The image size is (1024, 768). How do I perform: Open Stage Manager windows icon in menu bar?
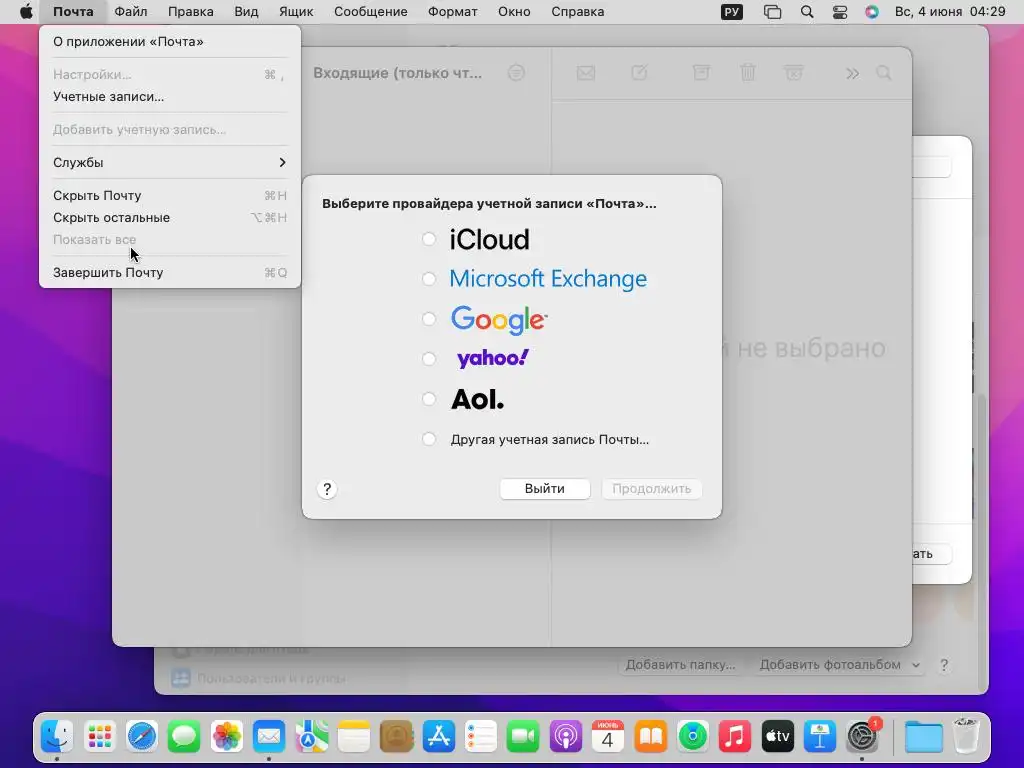pos(773,12)
